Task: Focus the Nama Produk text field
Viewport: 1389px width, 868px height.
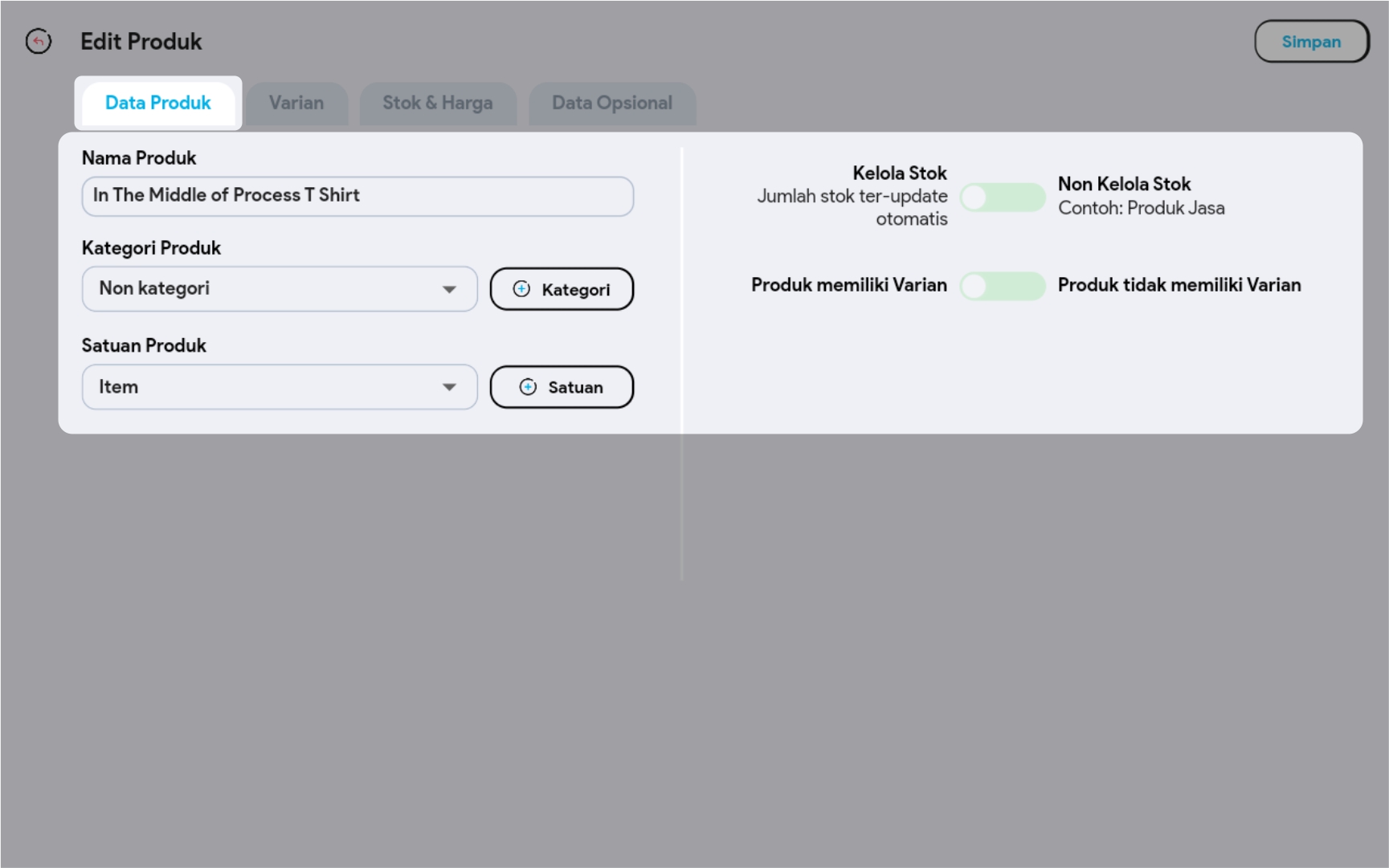Action: [x=357, y=196]
